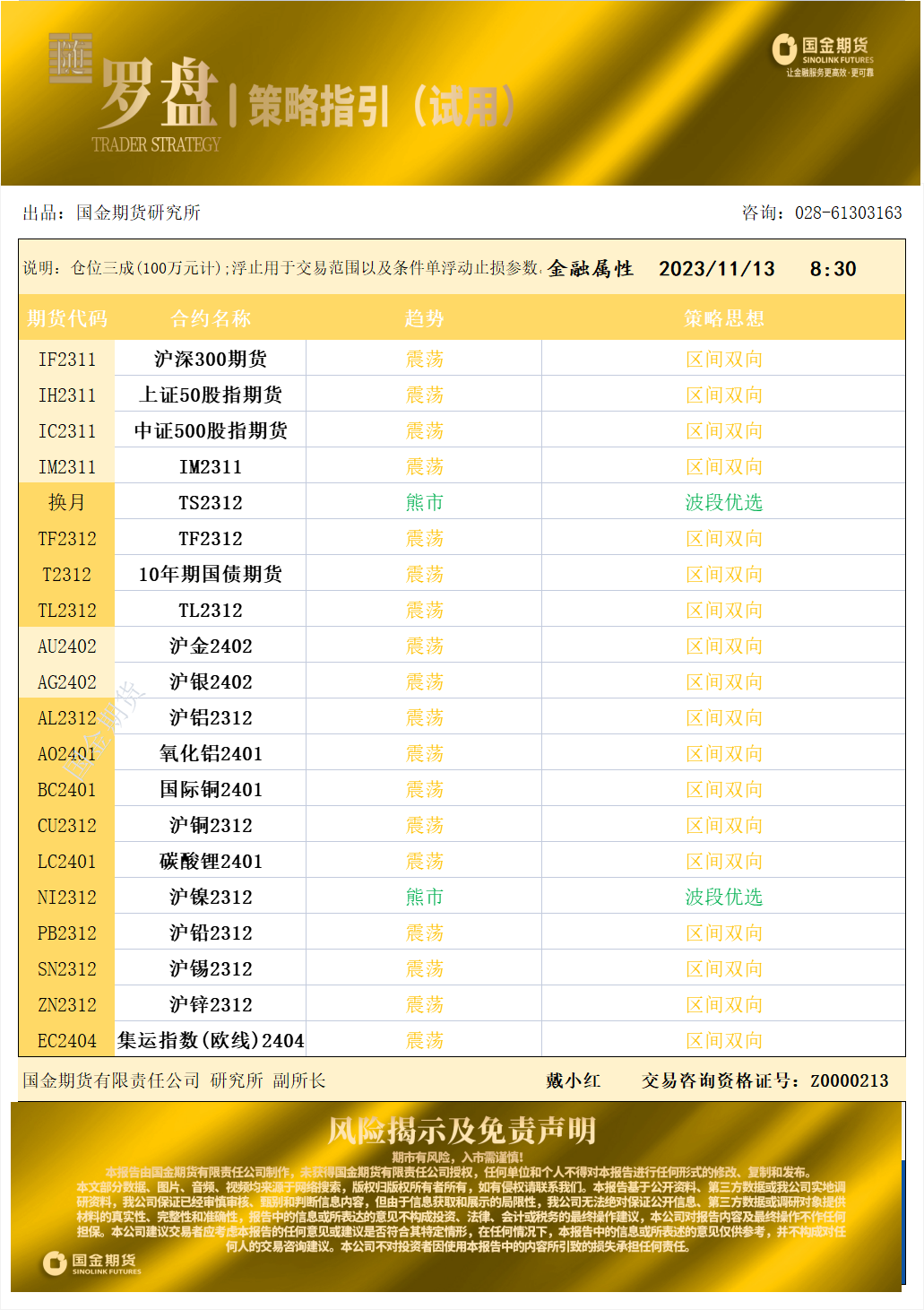
Task: Click the IC2311 code cell
Action: [67, 430]
